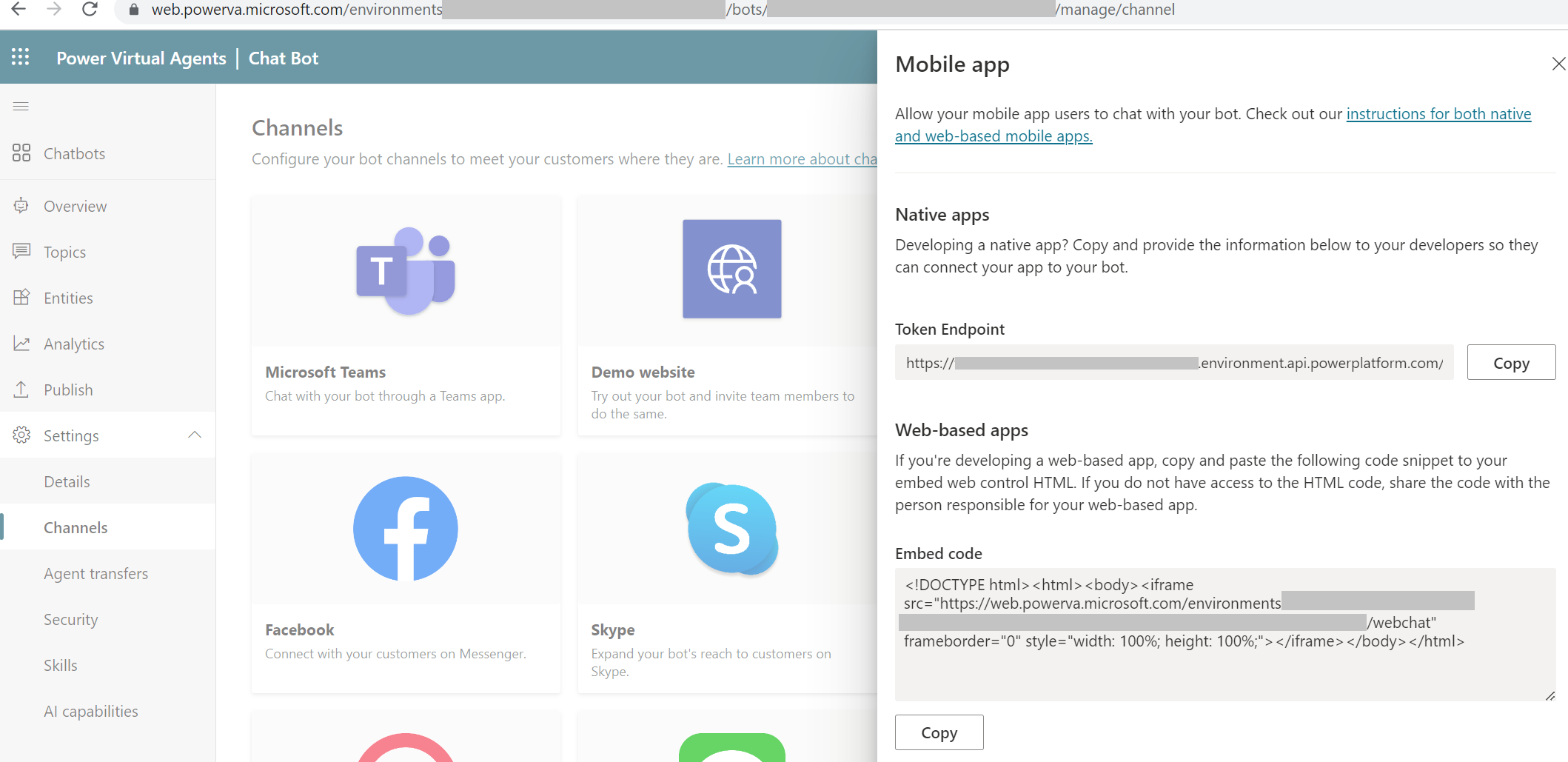Click the Microsoft Teams channel tile
This screenshot has height=762, width=1568.
(x=406, y=315)
